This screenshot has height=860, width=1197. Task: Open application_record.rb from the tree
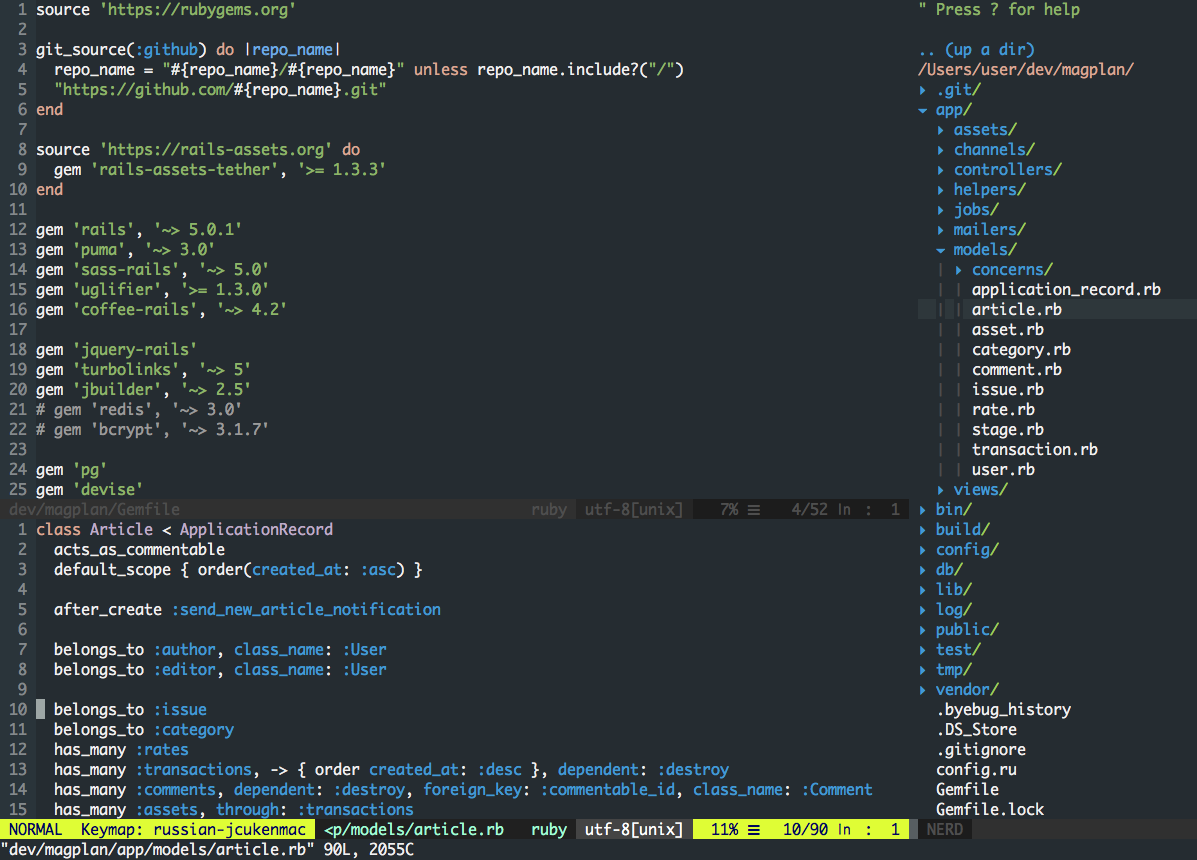1065,290
